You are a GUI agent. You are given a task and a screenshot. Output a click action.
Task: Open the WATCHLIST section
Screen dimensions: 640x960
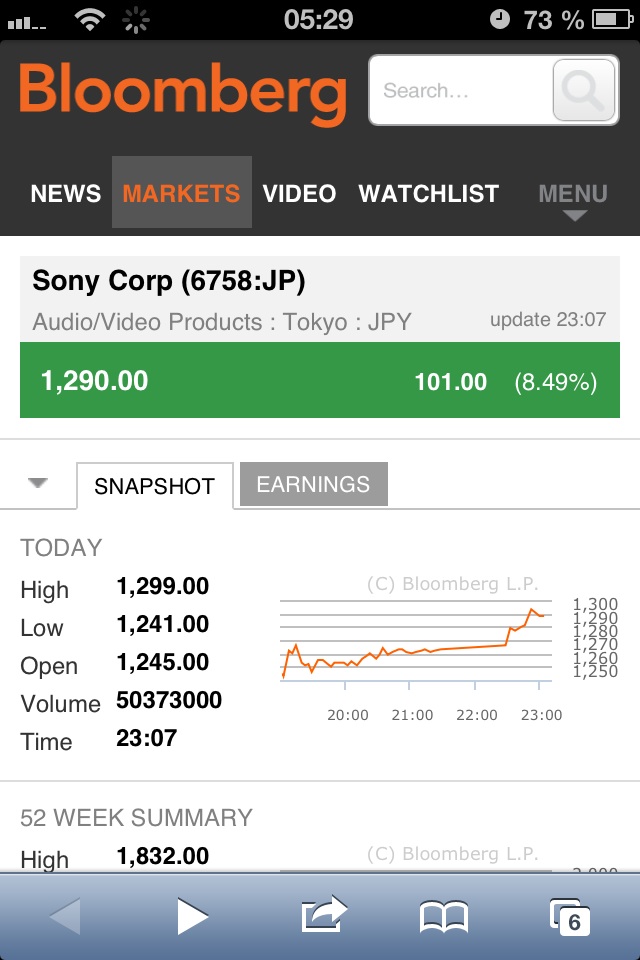(x=428, y=193)
